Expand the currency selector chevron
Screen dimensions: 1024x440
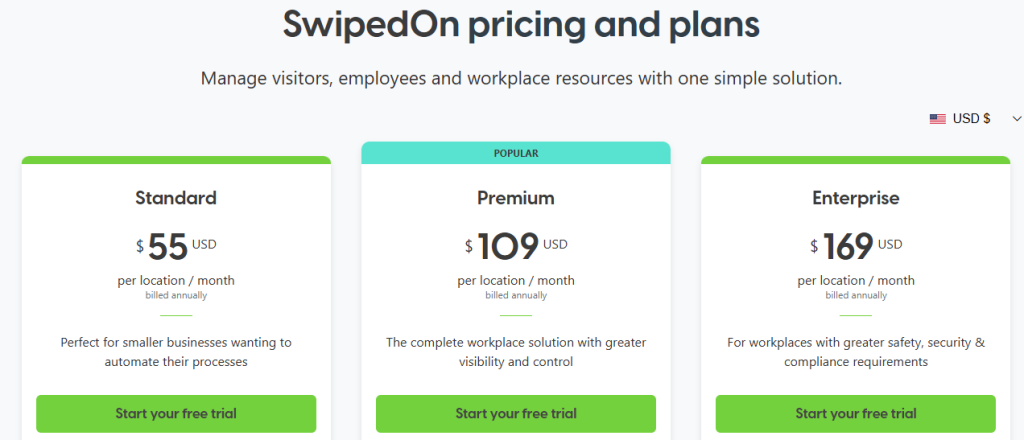pos(1016,119)
